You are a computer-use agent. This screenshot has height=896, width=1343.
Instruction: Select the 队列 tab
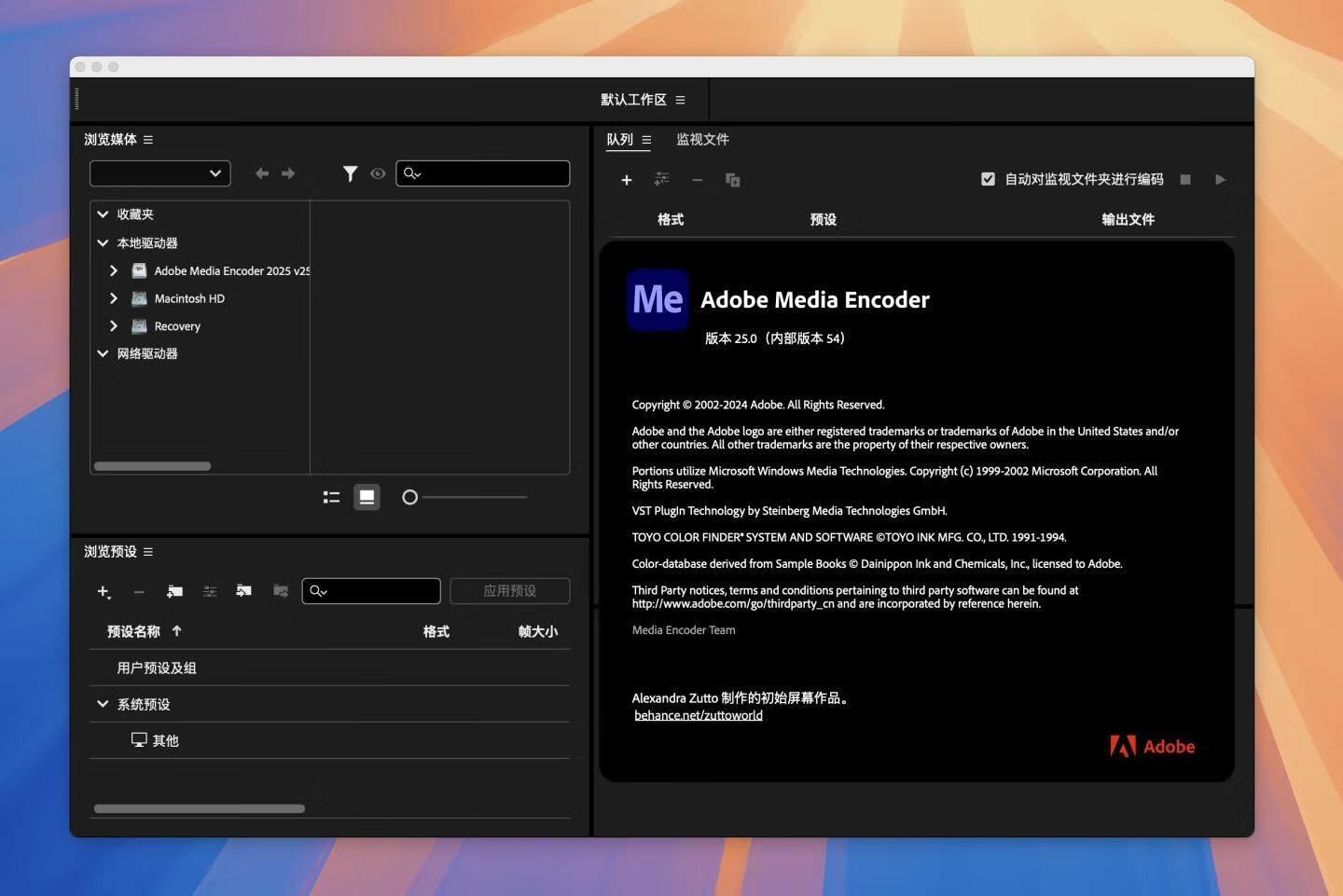pos(620,139)
